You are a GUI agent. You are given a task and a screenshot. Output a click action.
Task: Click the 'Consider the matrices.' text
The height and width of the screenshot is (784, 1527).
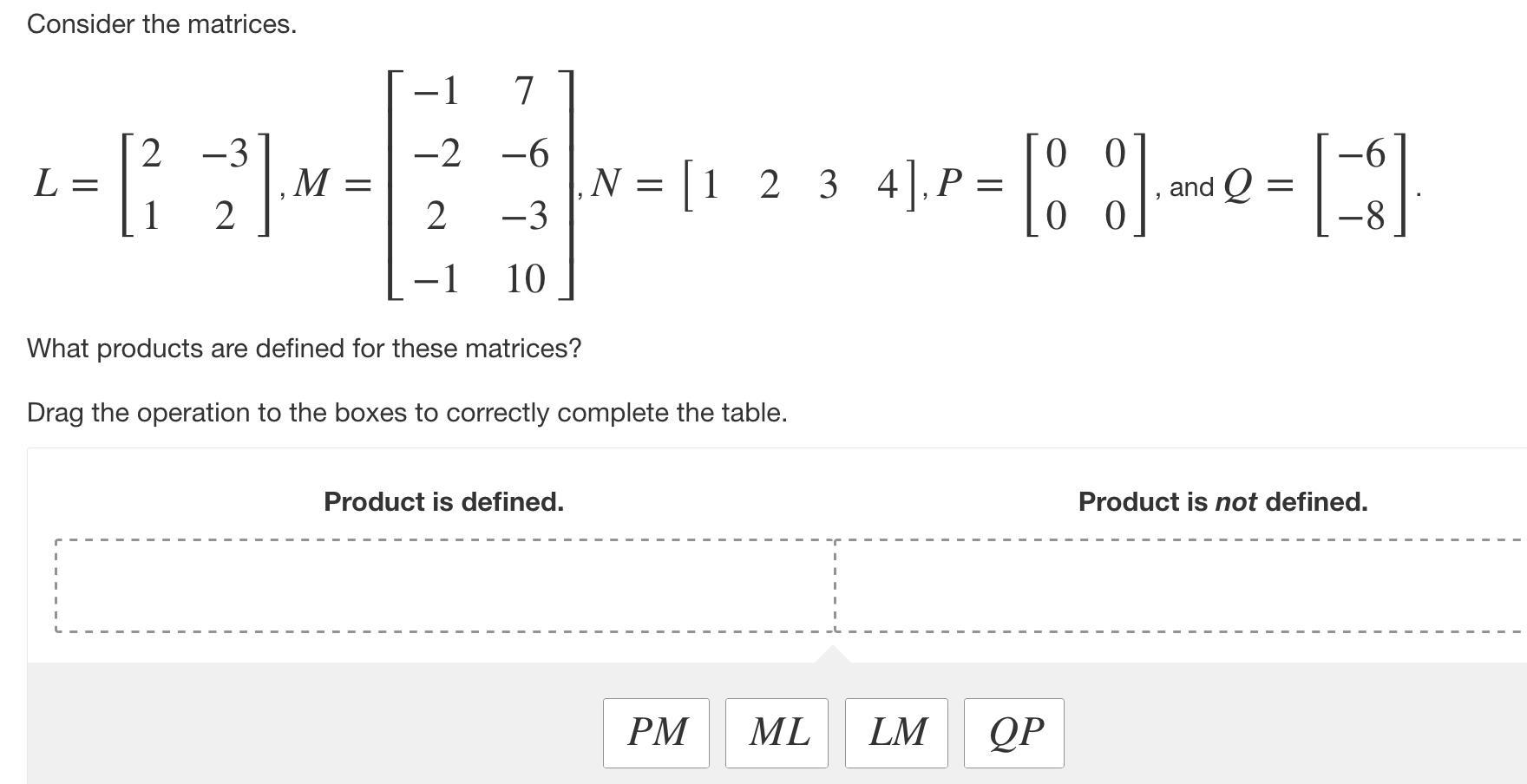pyautogui.click(x=162, y=24)
